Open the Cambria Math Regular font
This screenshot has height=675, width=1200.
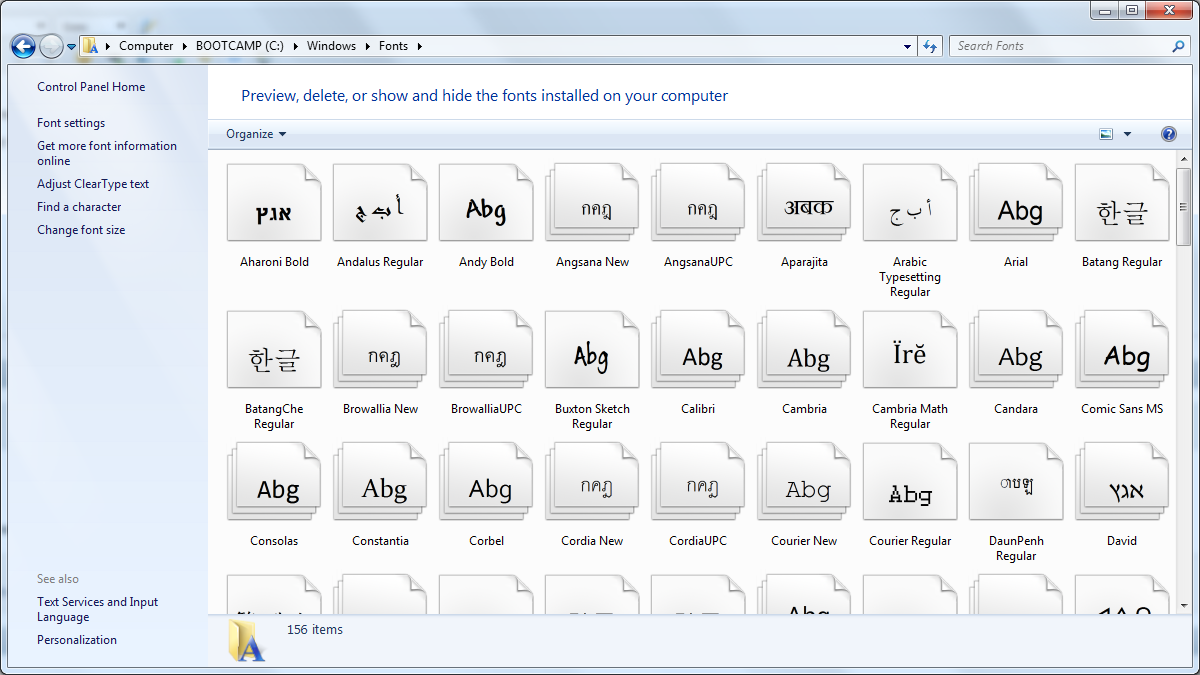(x=909, y=349)
